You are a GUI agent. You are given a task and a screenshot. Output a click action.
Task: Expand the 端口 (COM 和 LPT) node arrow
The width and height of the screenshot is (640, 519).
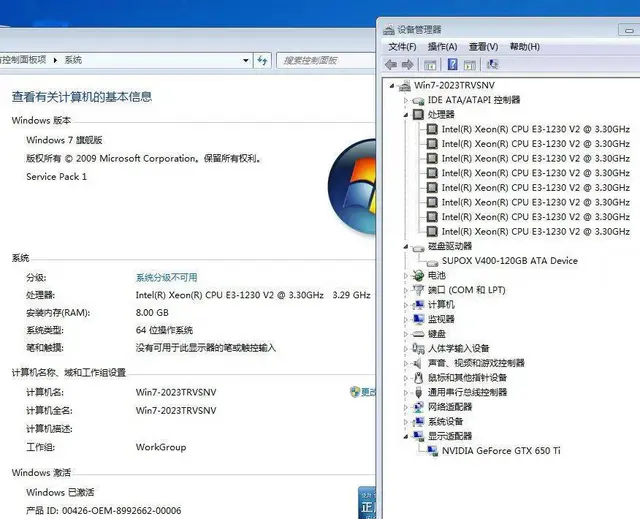coord(406,291)
